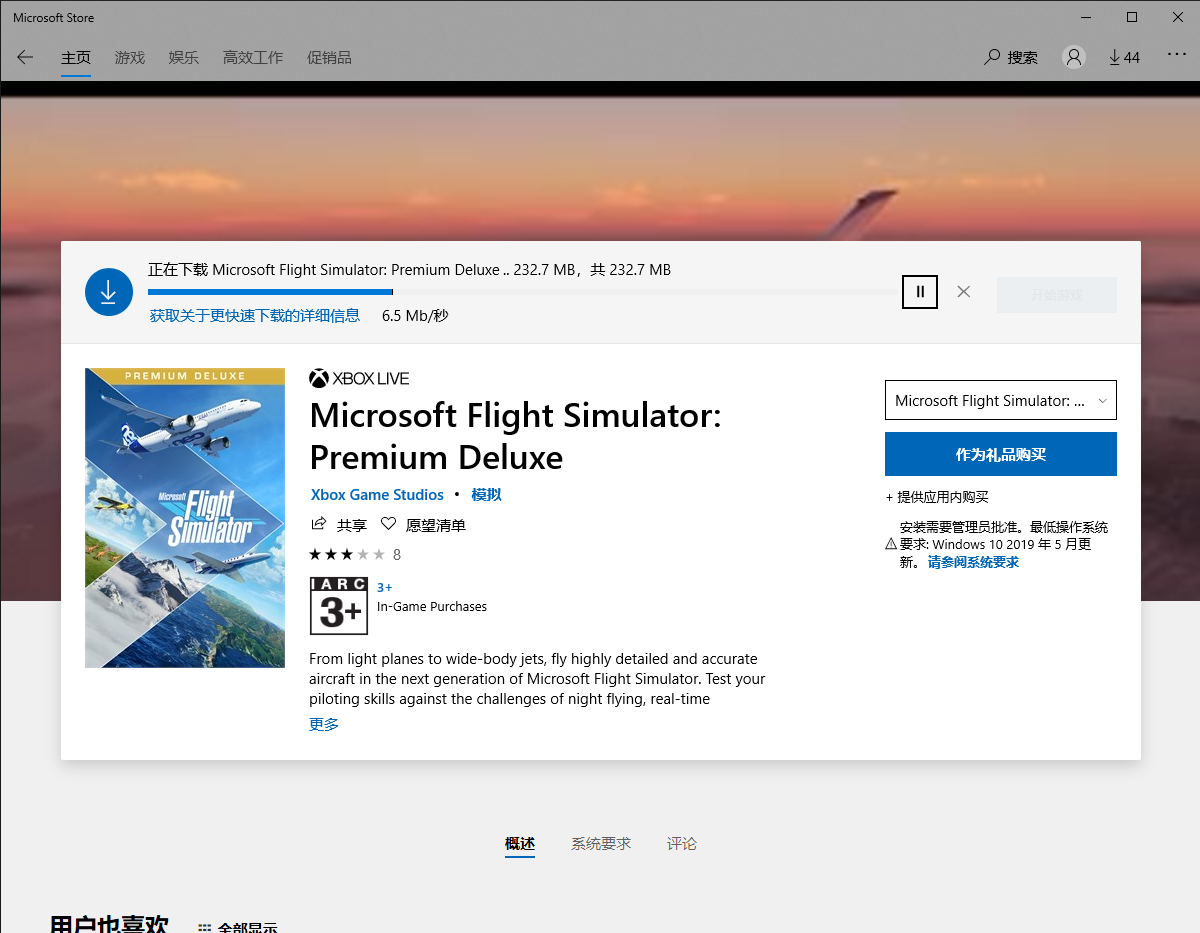Open the 游戏 games tab
Screen dimensions: 1200x933
point(130,58)
